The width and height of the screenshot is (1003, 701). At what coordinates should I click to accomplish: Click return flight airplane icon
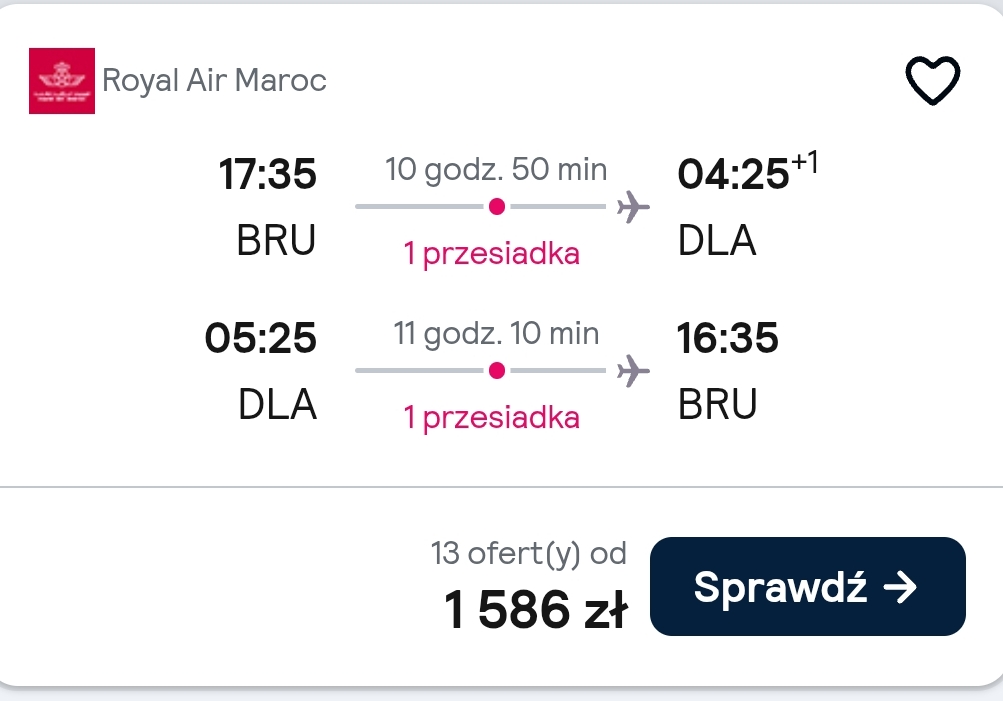[633, 370]
